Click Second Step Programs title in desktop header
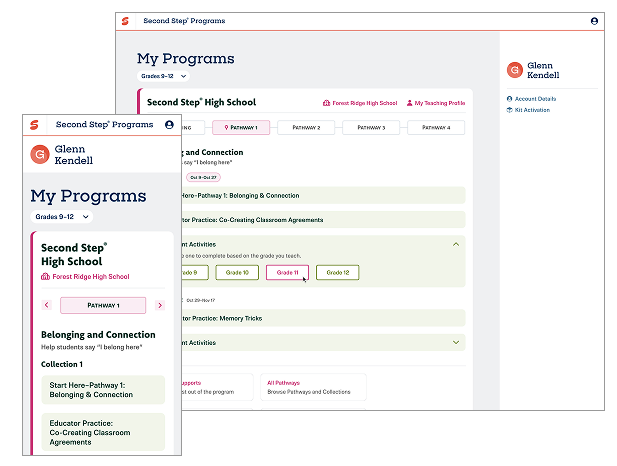617x466 pixels. [184, 21]
